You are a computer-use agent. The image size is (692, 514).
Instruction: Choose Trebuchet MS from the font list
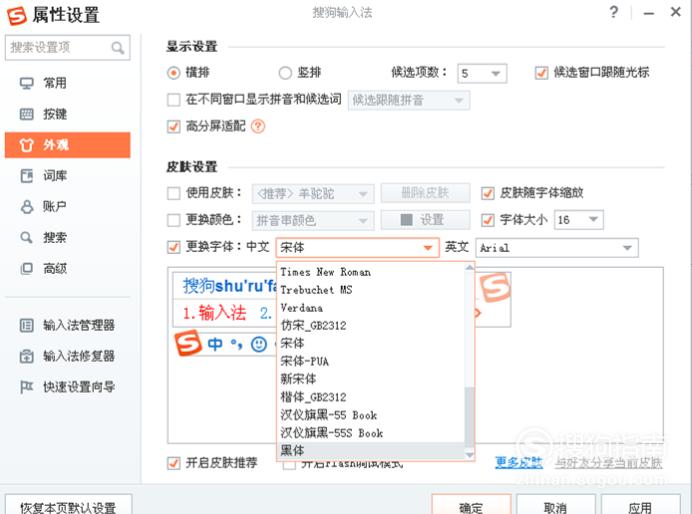371,290
